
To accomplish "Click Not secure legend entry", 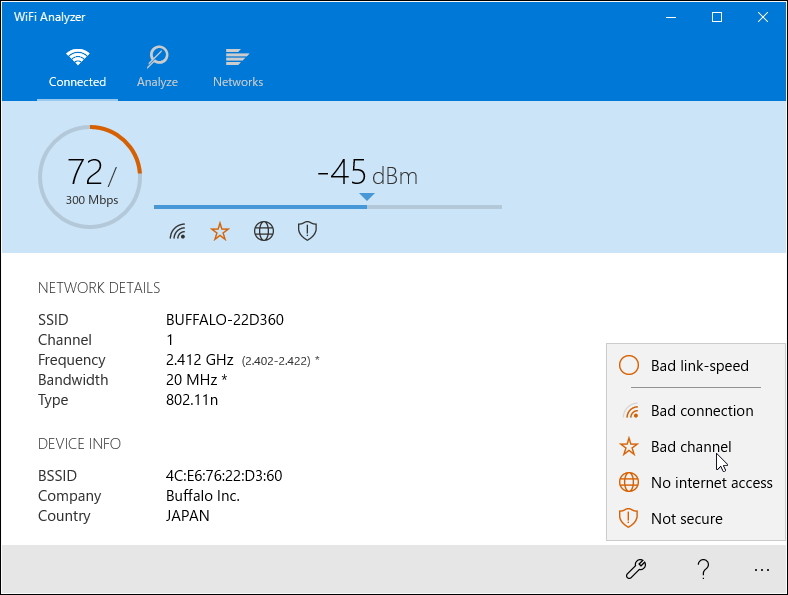I will coord(685,519).
